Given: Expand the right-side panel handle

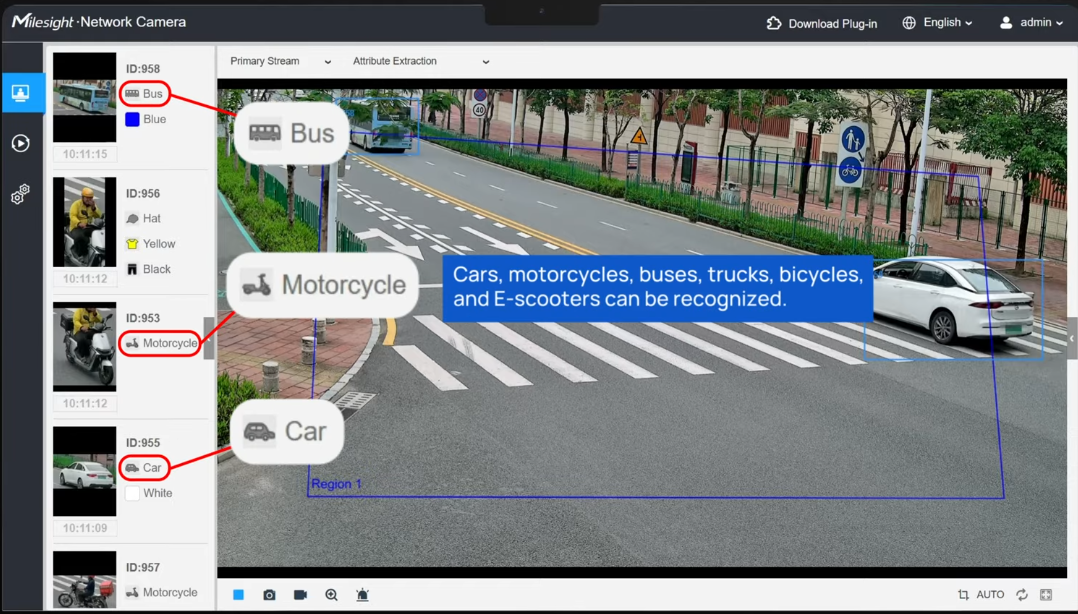Looking at the screenshot, I should [x=1072, y=338].
